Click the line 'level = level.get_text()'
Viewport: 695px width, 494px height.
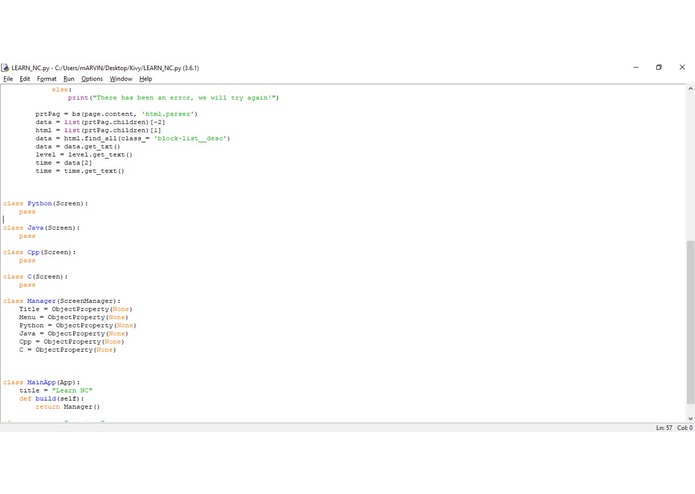pyautogui.click(x=84, y=155)
